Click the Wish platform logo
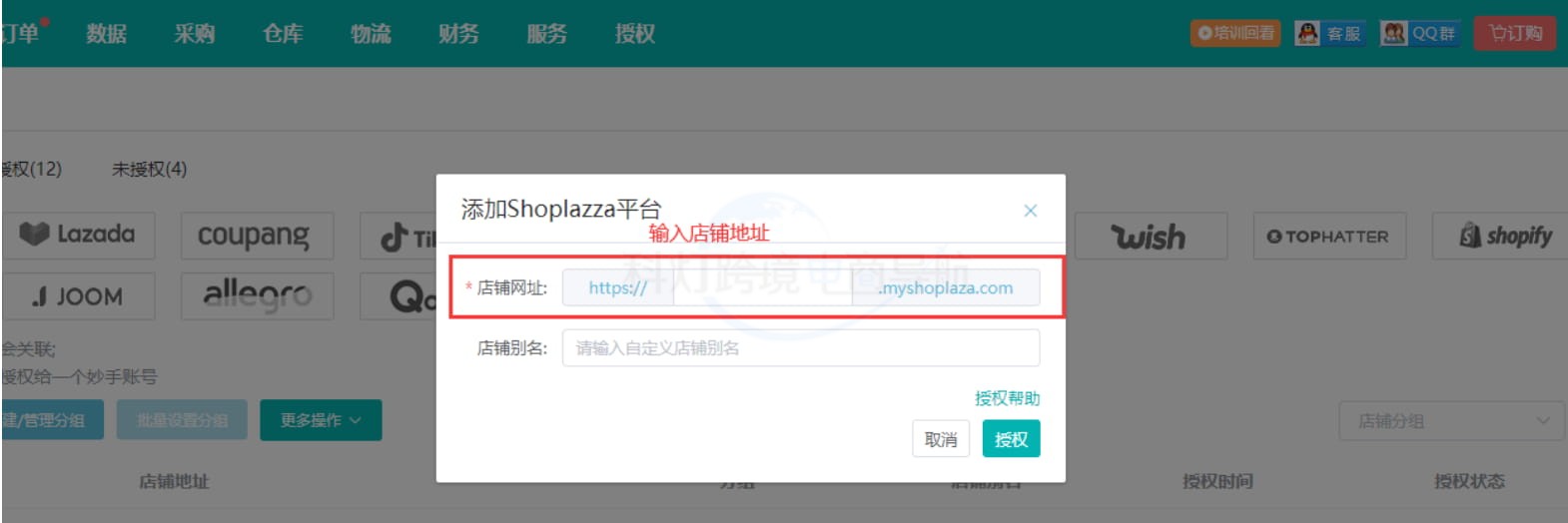 [x=1149, y=237]
